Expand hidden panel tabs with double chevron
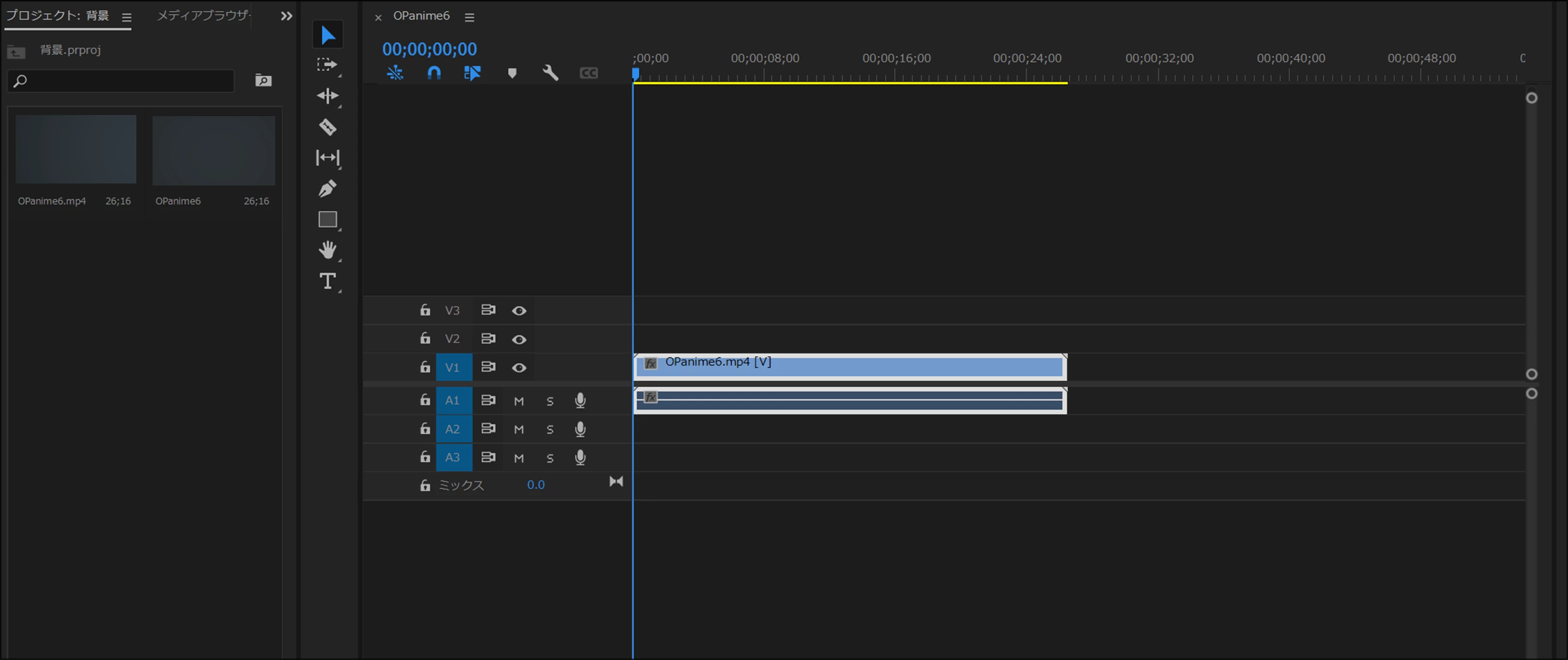This screenshot has width=1568, height=660. tap(286, 16)
